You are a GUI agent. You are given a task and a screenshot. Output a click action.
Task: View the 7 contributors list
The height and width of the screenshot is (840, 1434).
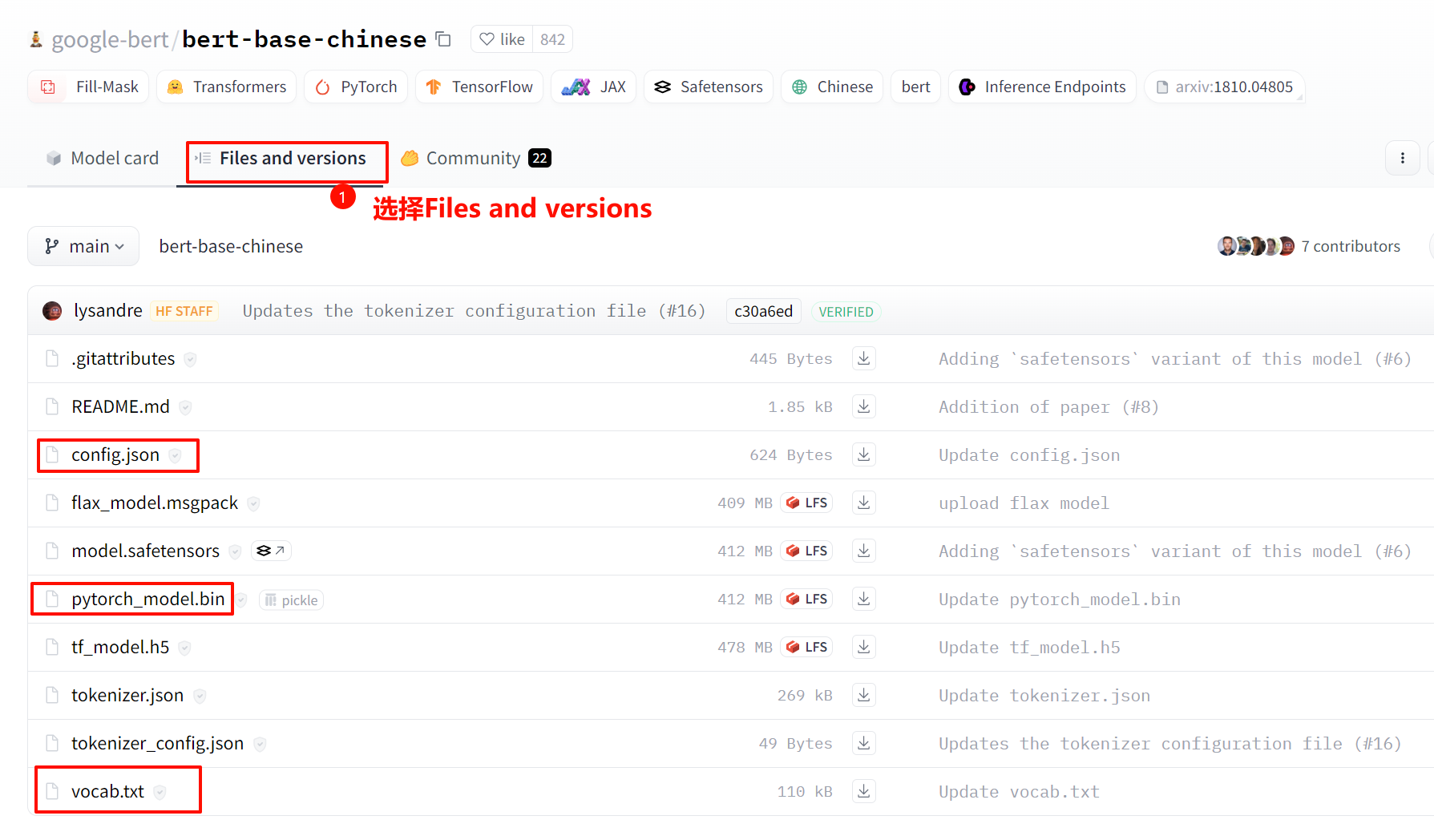(x=1309, y=246)
